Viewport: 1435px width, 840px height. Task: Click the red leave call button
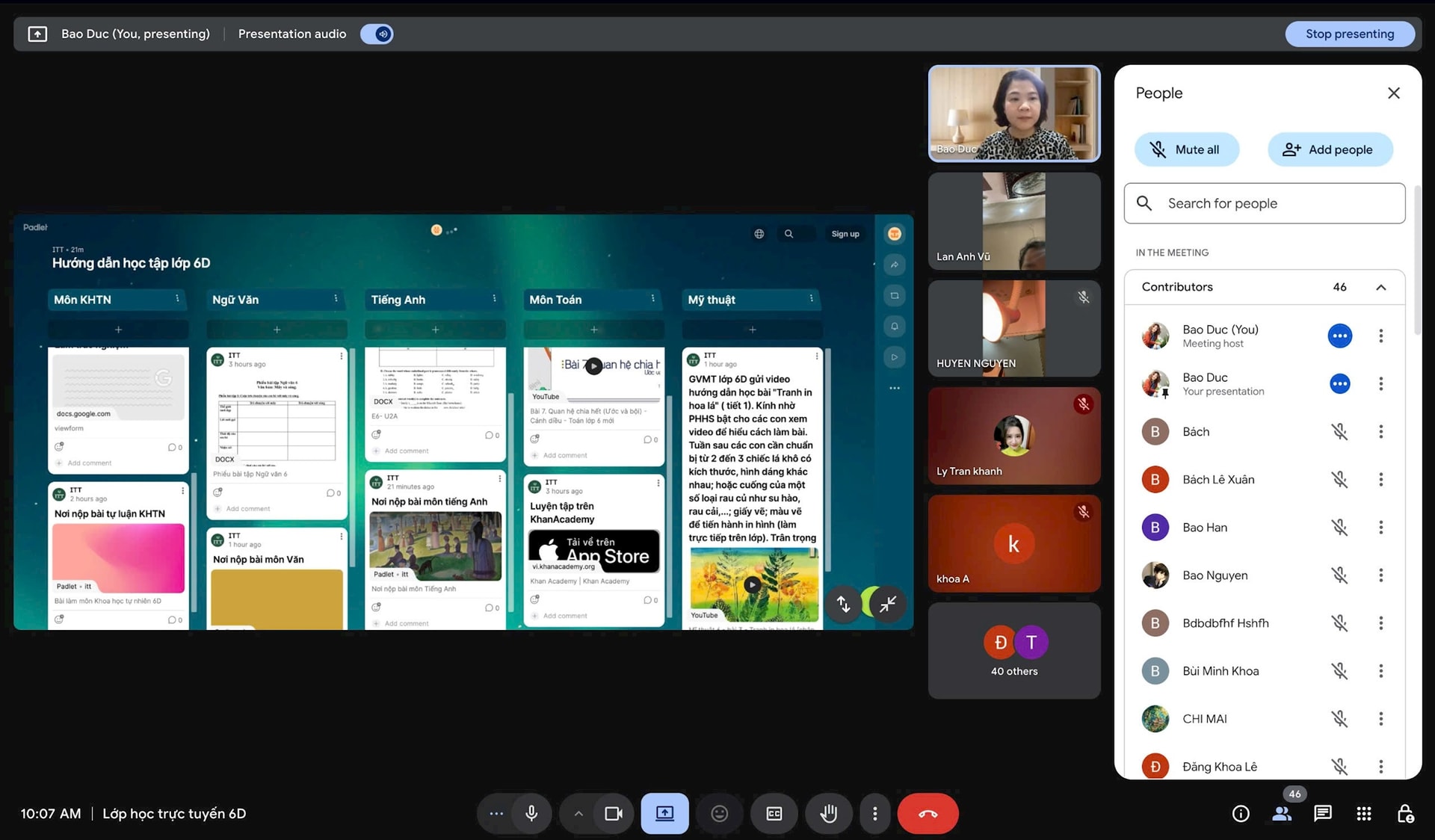point(928,813)
